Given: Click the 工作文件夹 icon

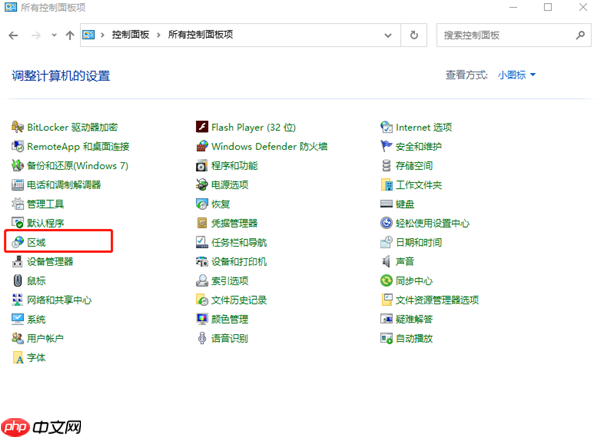Looking at the screenshot, I should click(386, 185).
